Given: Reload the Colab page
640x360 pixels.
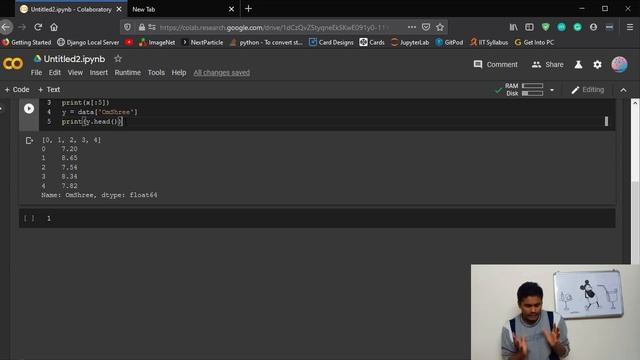Looking at the screenshot, I should 38,27.
